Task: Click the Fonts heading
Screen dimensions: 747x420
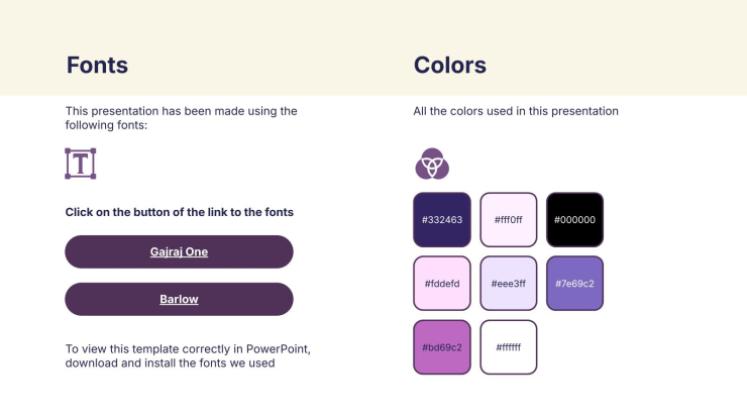Action: (x=97, y=65)
